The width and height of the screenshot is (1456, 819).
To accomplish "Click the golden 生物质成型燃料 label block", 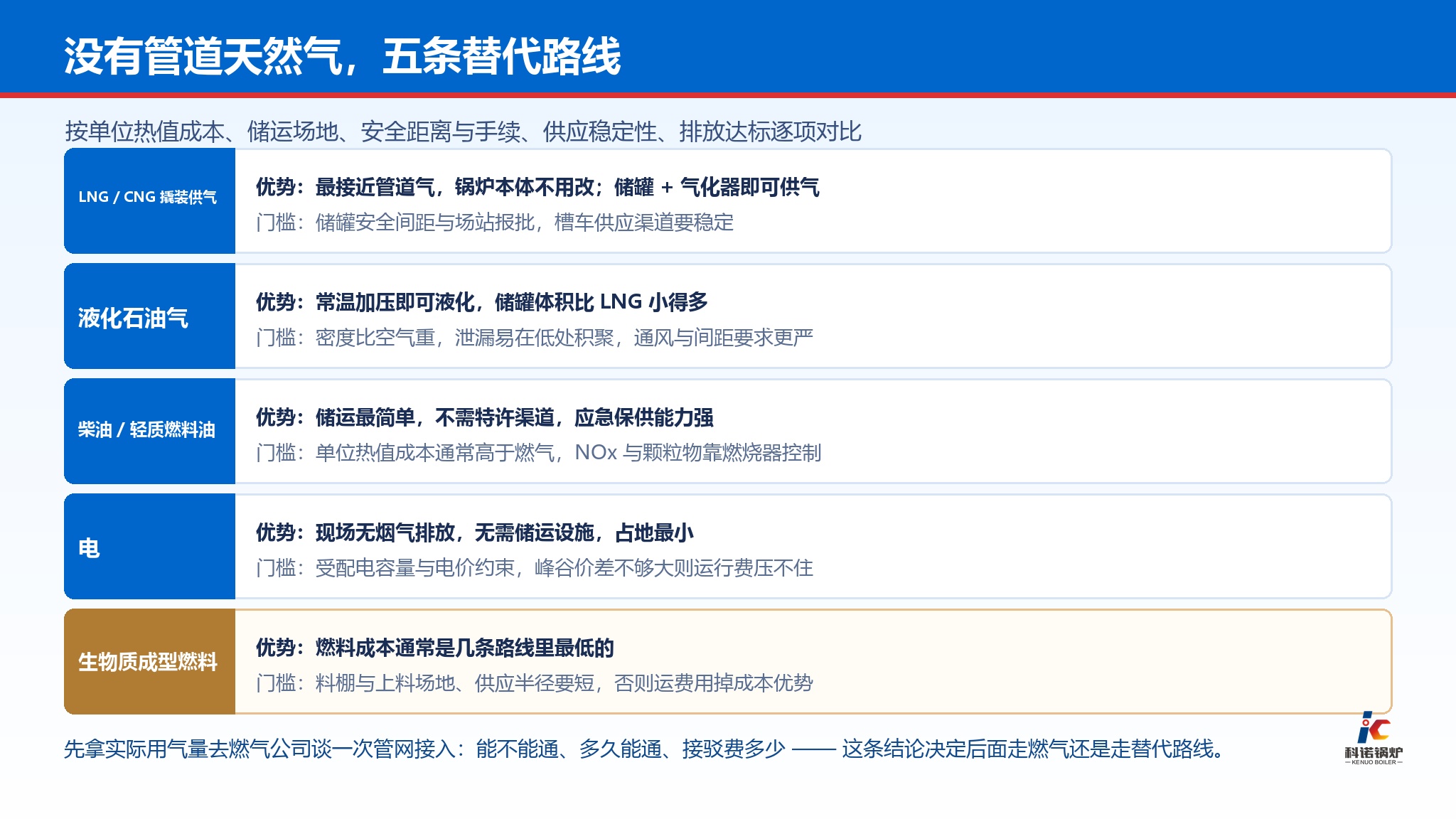I will [149, 661].
